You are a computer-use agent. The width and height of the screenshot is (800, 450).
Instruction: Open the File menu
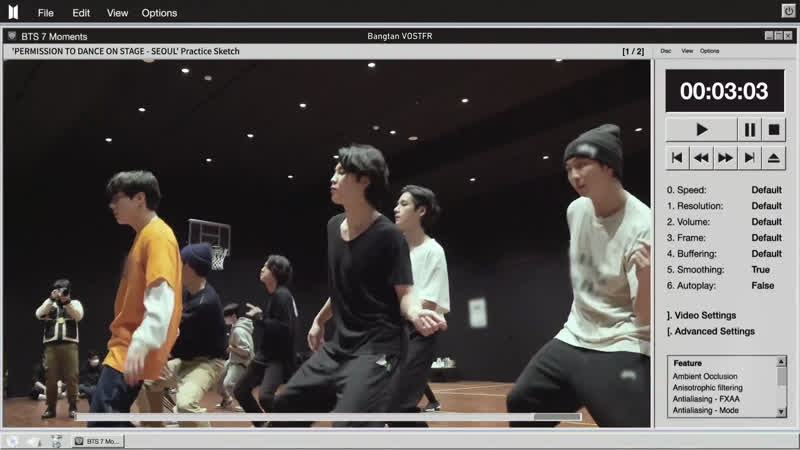(45, 13)
